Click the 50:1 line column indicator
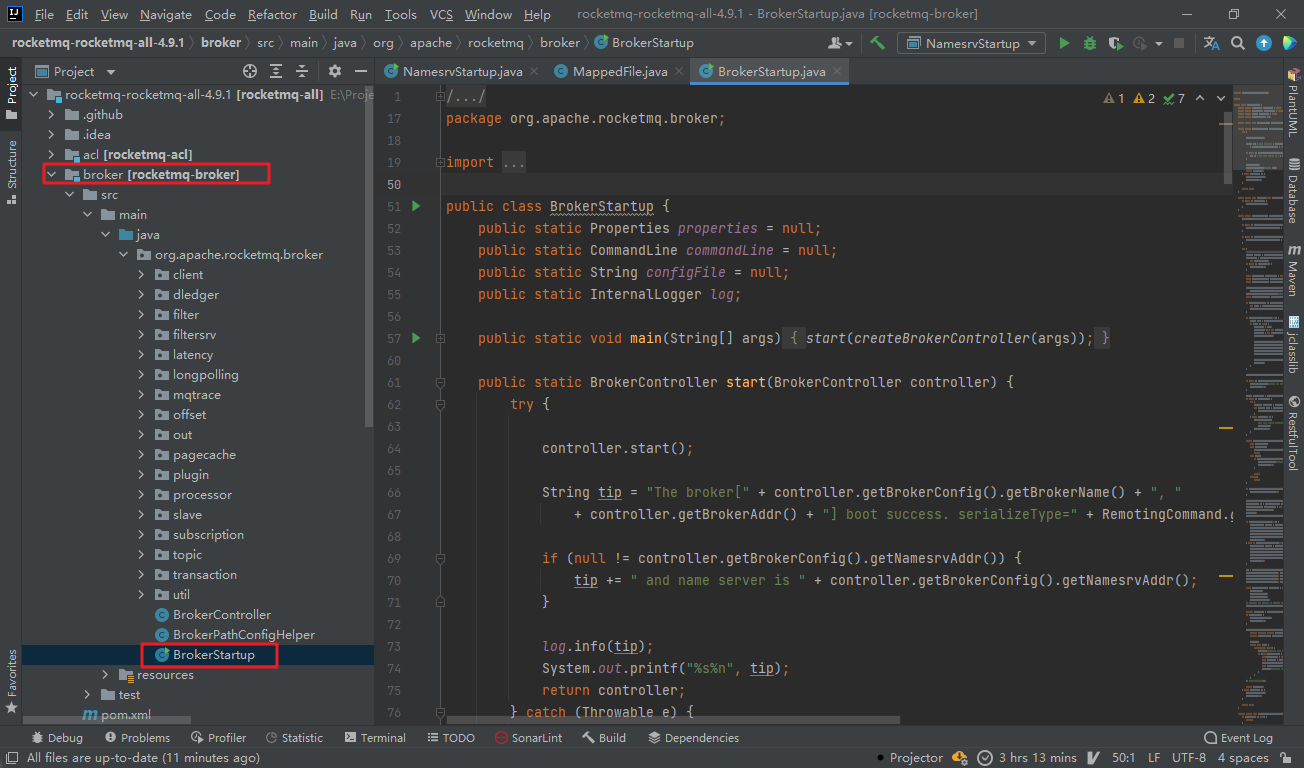 pyautogui.click(x=1123, y=758)
